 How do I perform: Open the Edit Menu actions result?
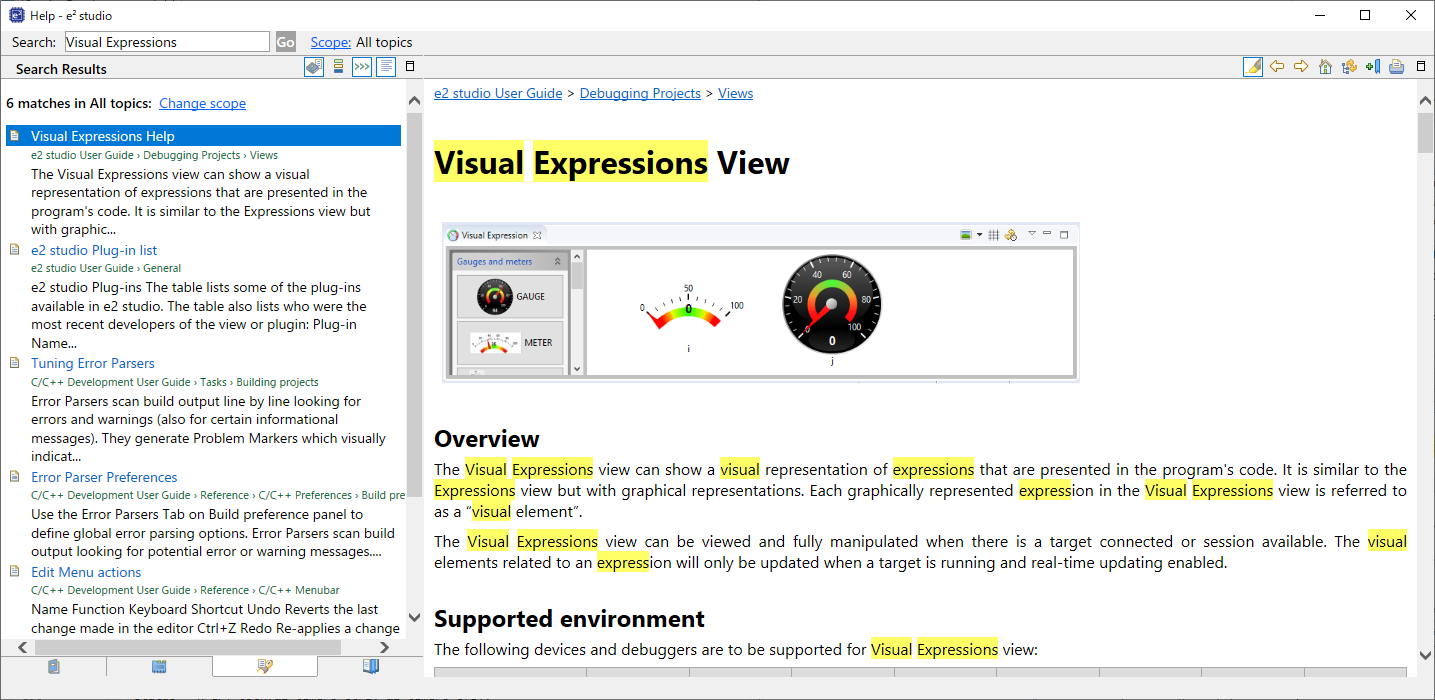click(x=86, y=572)
